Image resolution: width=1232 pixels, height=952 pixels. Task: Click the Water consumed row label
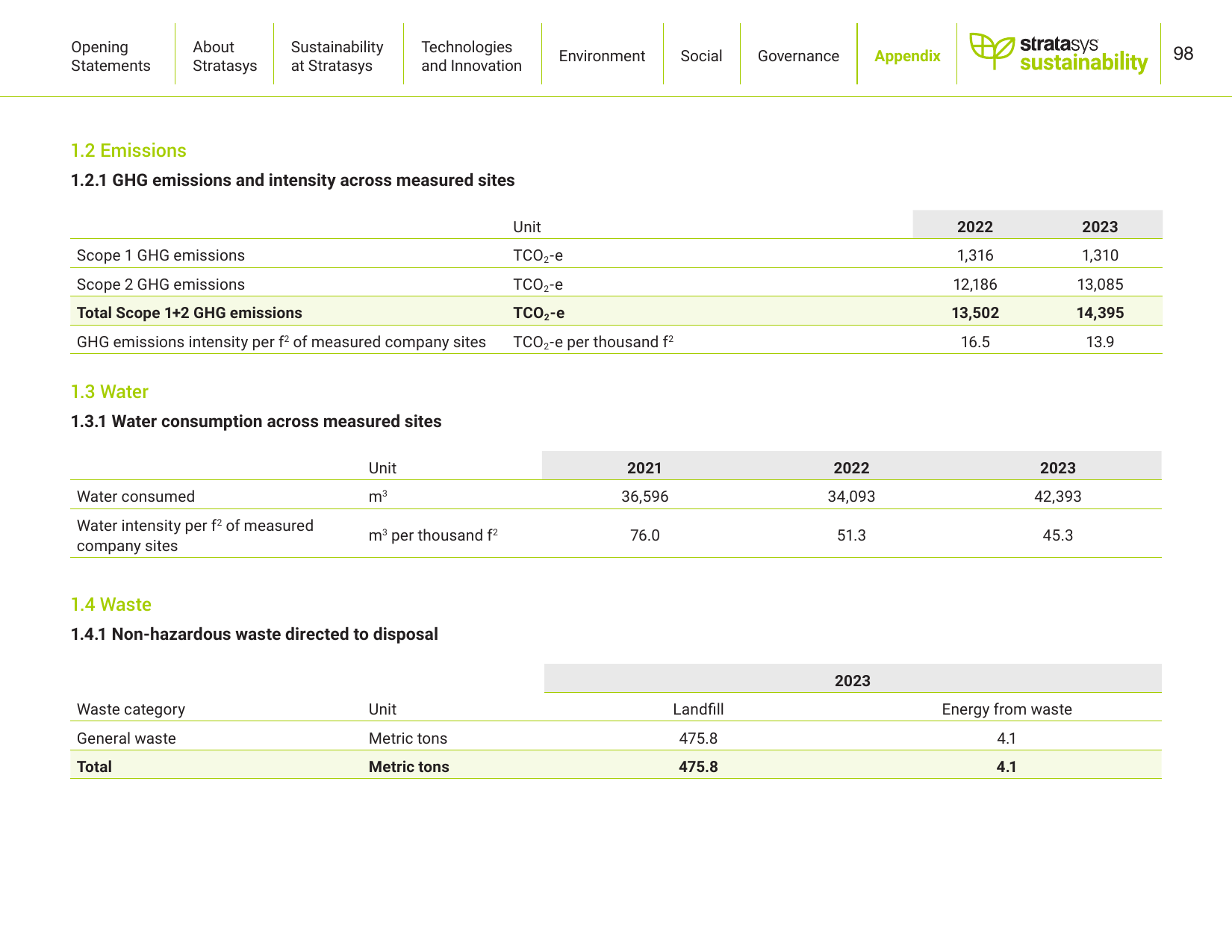pyautogui.click(x=136, y=497)
